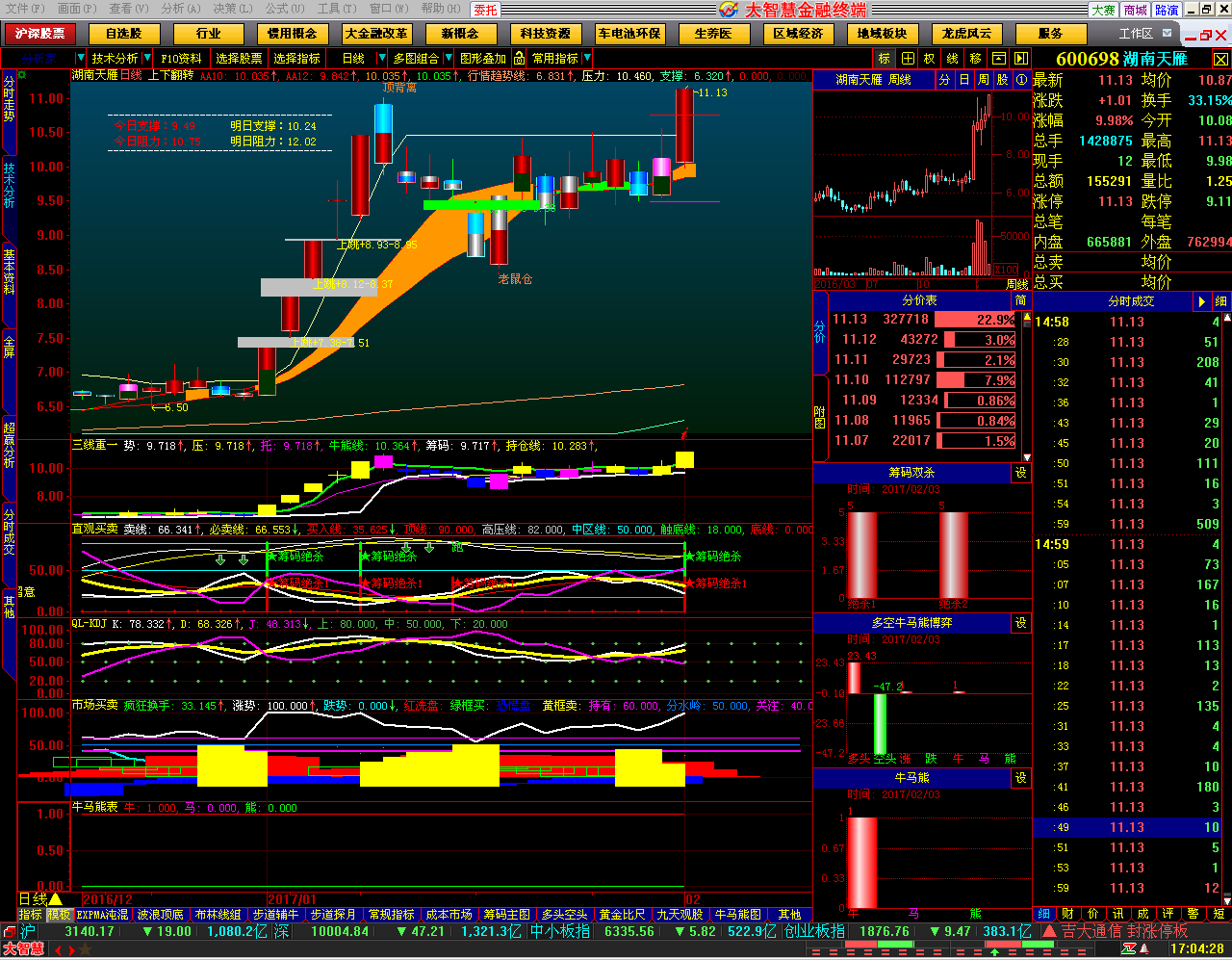1232x960 pixels.
Task: Switch to the 牛马熊图 indicator tab
Action: coord(737,915)
